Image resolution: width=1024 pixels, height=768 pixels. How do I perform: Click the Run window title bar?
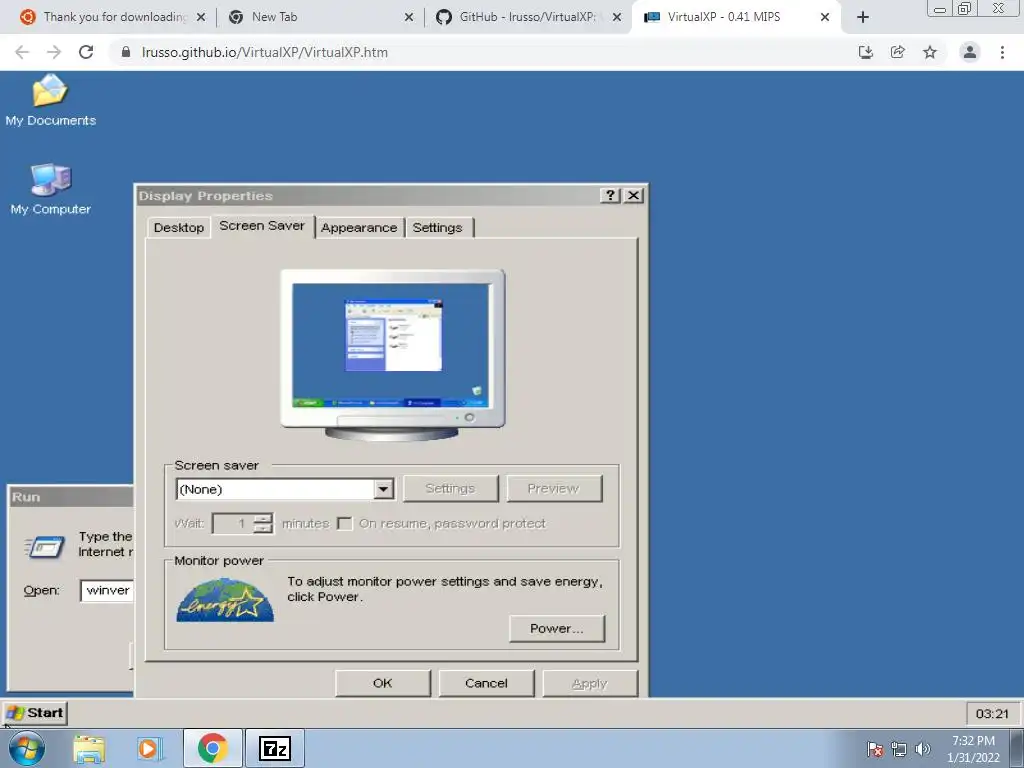(x=71, y=497)
